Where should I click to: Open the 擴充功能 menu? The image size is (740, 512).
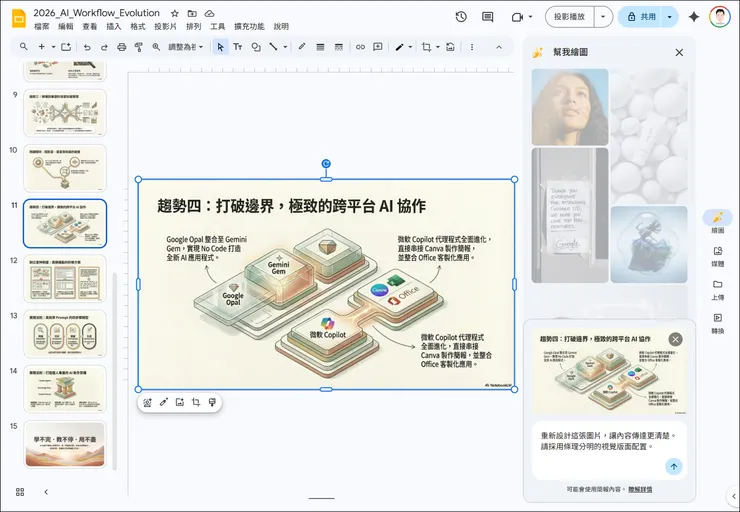[x=249, y=26]
